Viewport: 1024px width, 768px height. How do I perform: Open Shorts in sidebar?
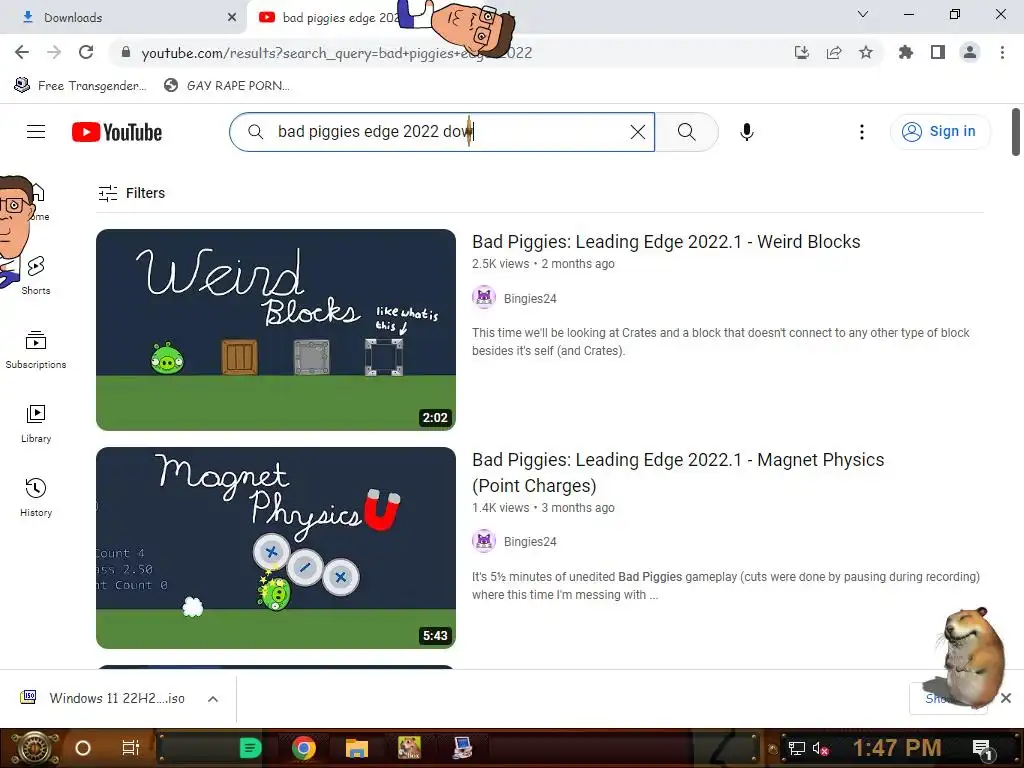click(36, 275)
